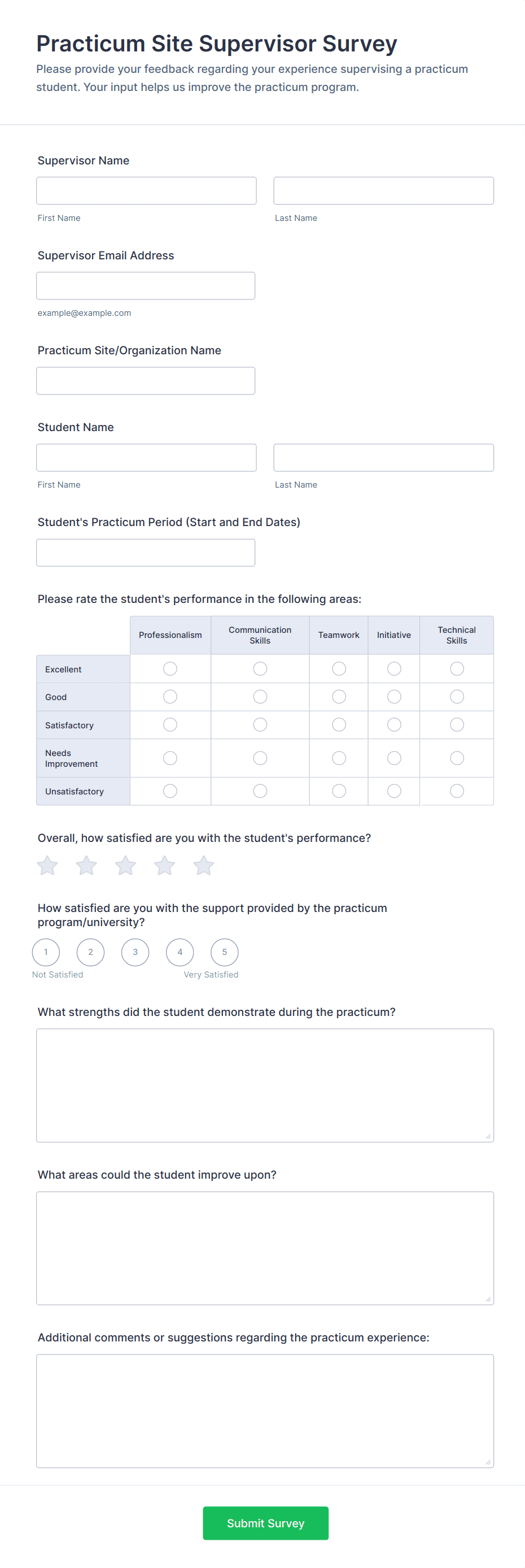Image resolution: width=525 pixels, height=1568 pixels.
Task: Mark Teamwork as Good
Action: 339,696
